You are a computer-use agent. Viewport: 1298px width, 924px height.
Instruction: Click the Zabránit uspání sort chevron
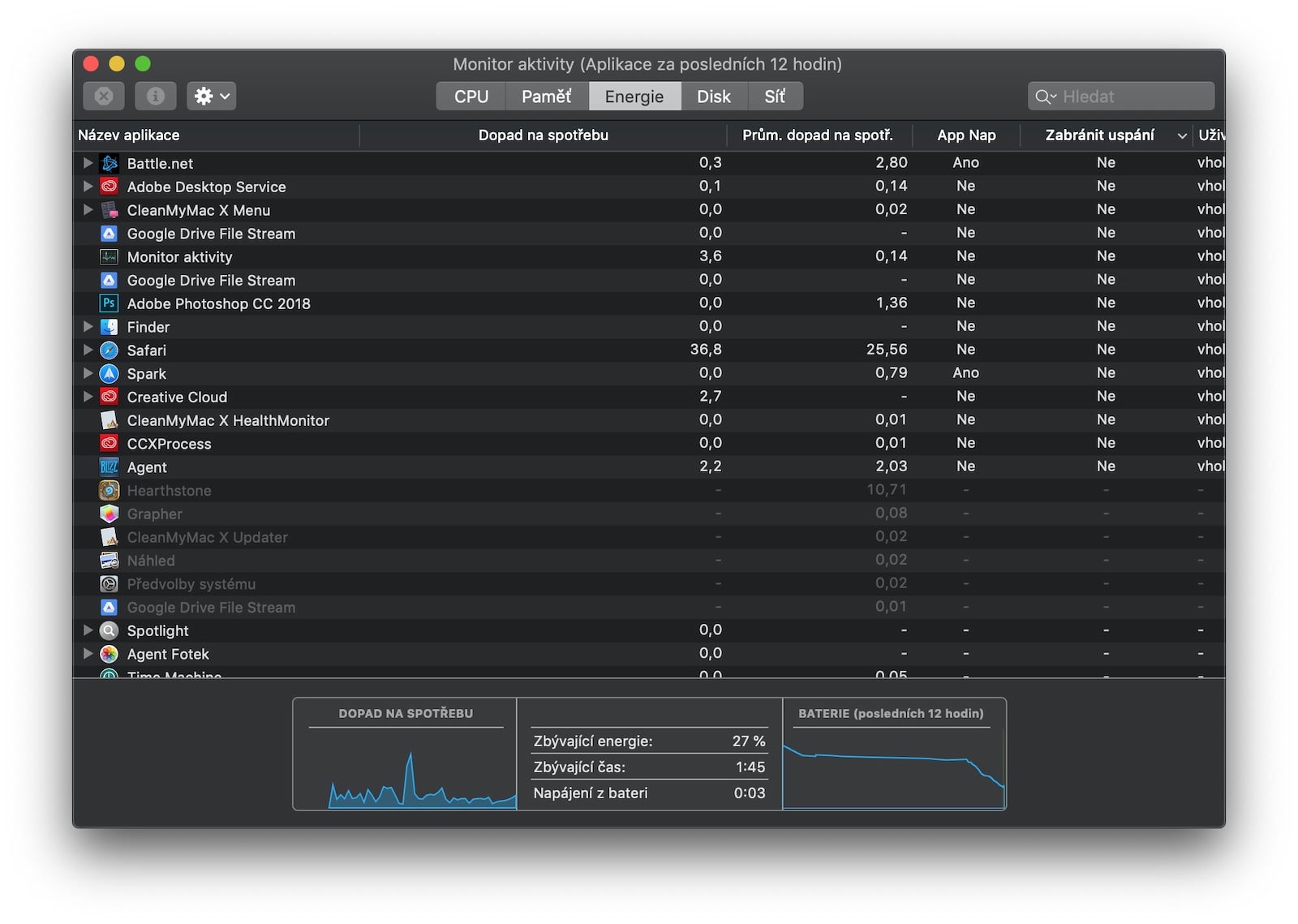tap(1182, 136)
